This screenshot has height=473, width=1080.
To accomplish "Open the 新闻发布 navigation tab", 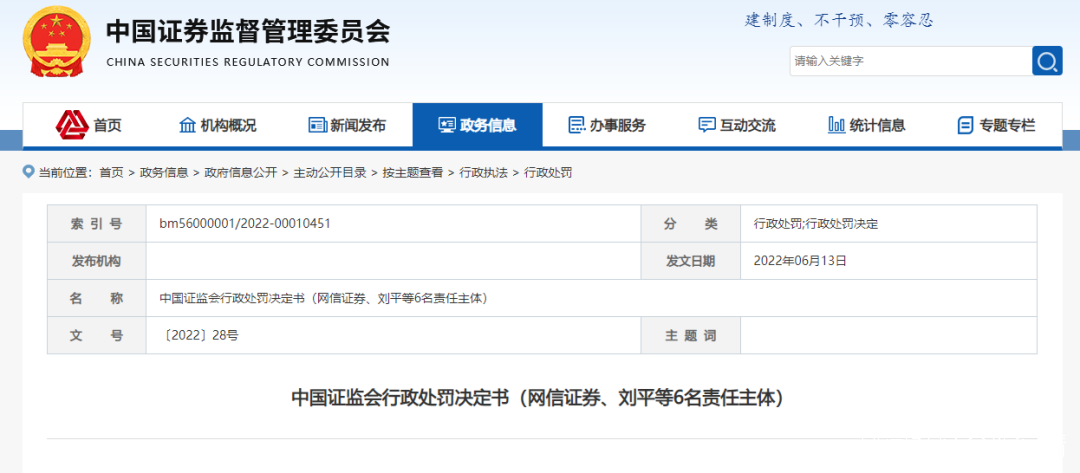I will click(x=347, y=125).
